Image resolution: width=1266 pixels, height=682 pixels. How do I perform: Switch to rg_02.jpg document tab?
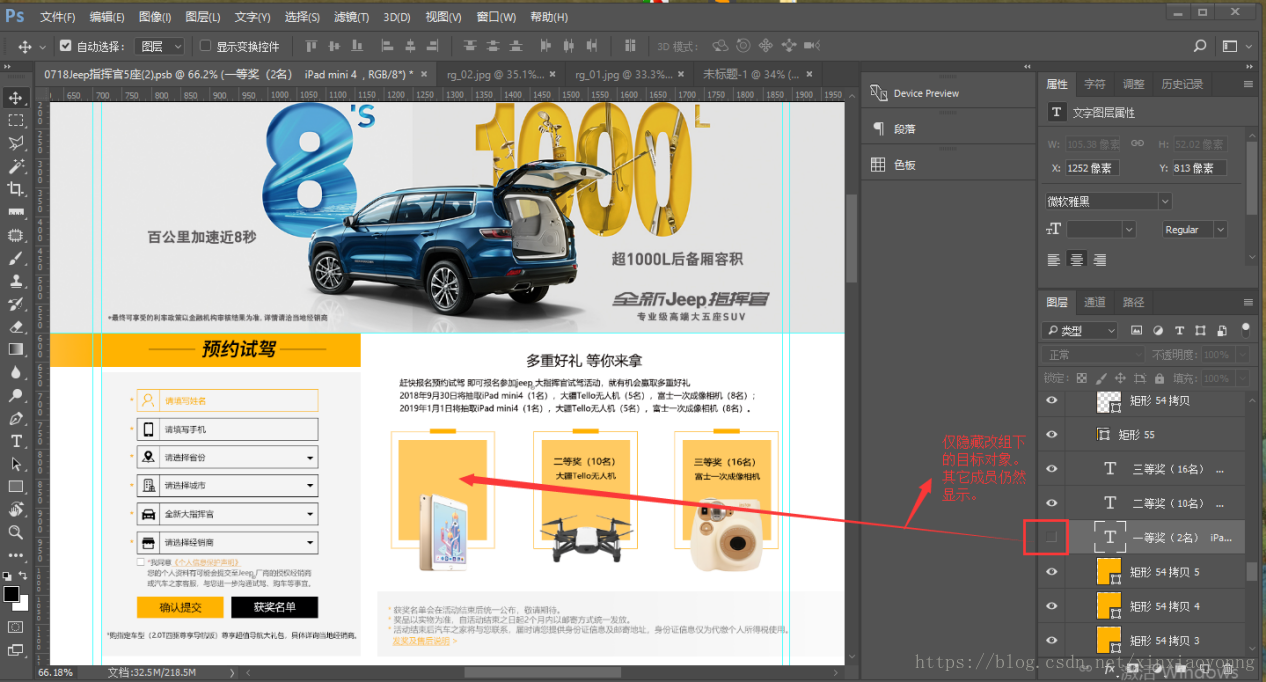pyautogui.click(x=496, y=74)
